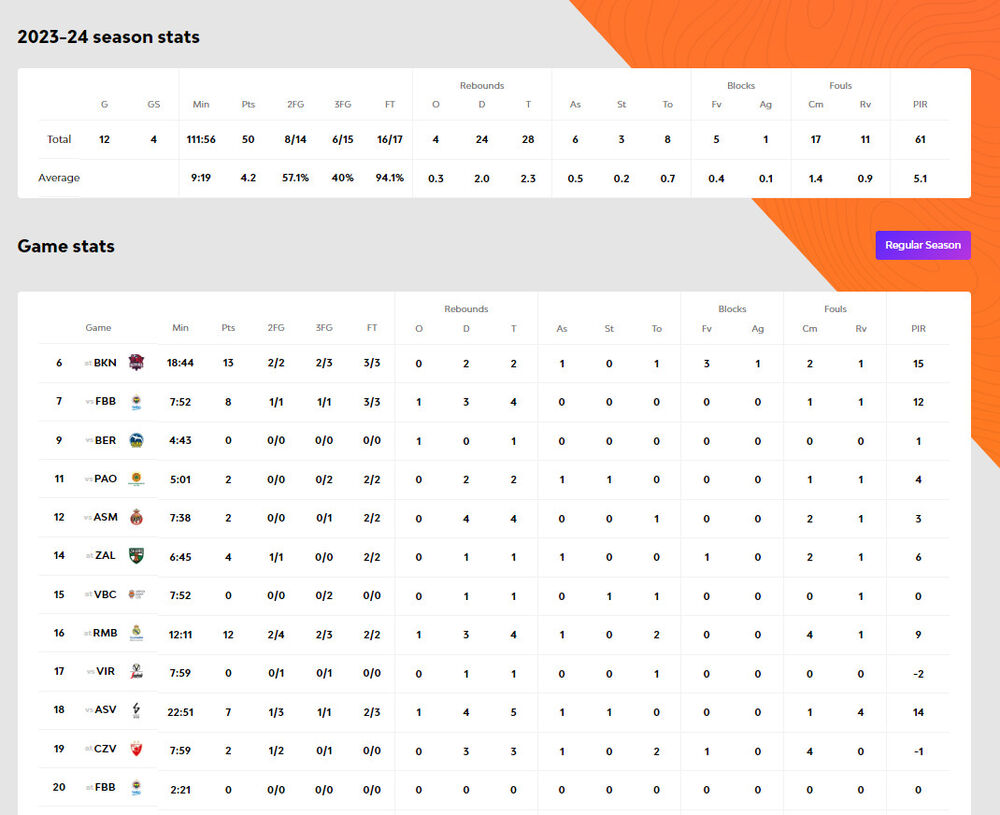Select the PAO team logo in game 11

point(136,479)
